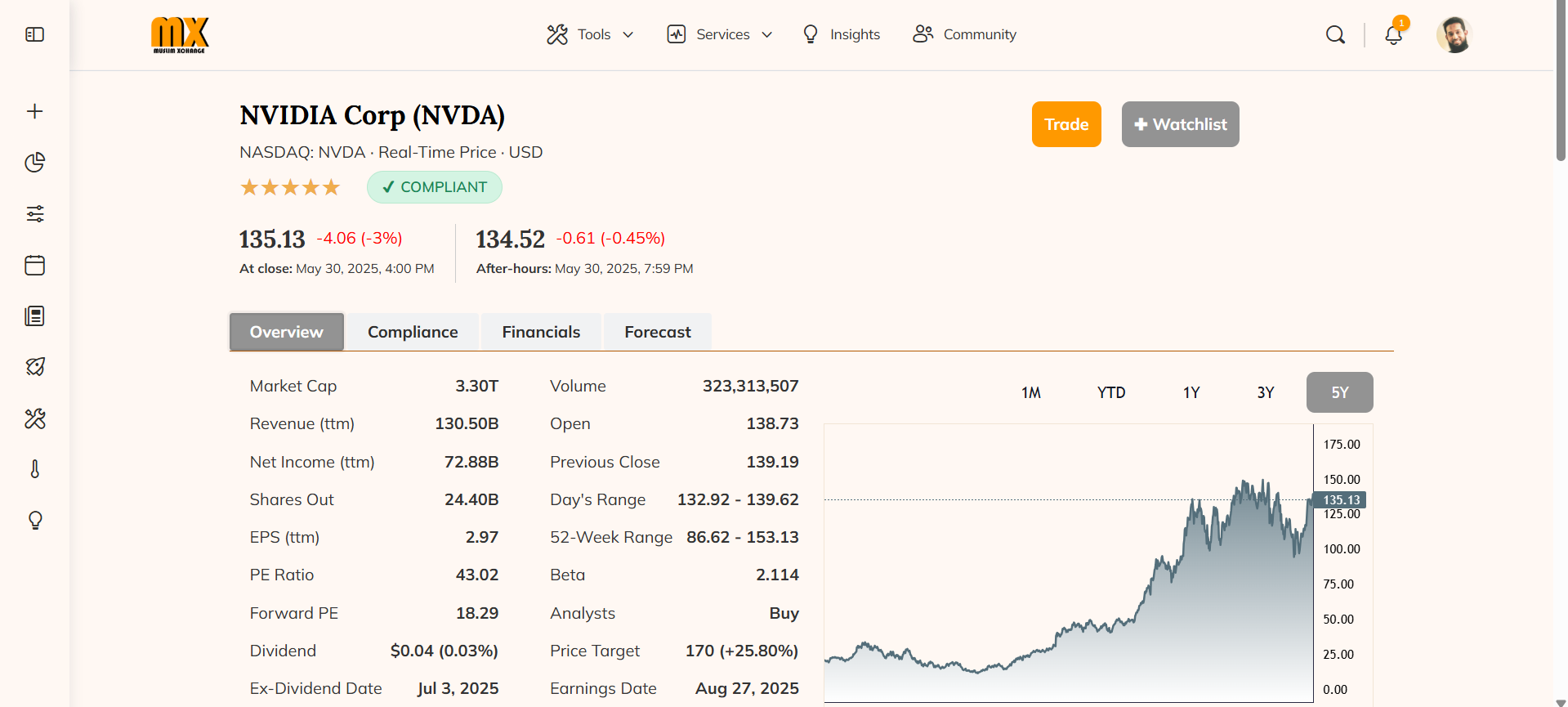1568x707 pixels.
Task: Select the Overview tab
Action: pos(287,332)
